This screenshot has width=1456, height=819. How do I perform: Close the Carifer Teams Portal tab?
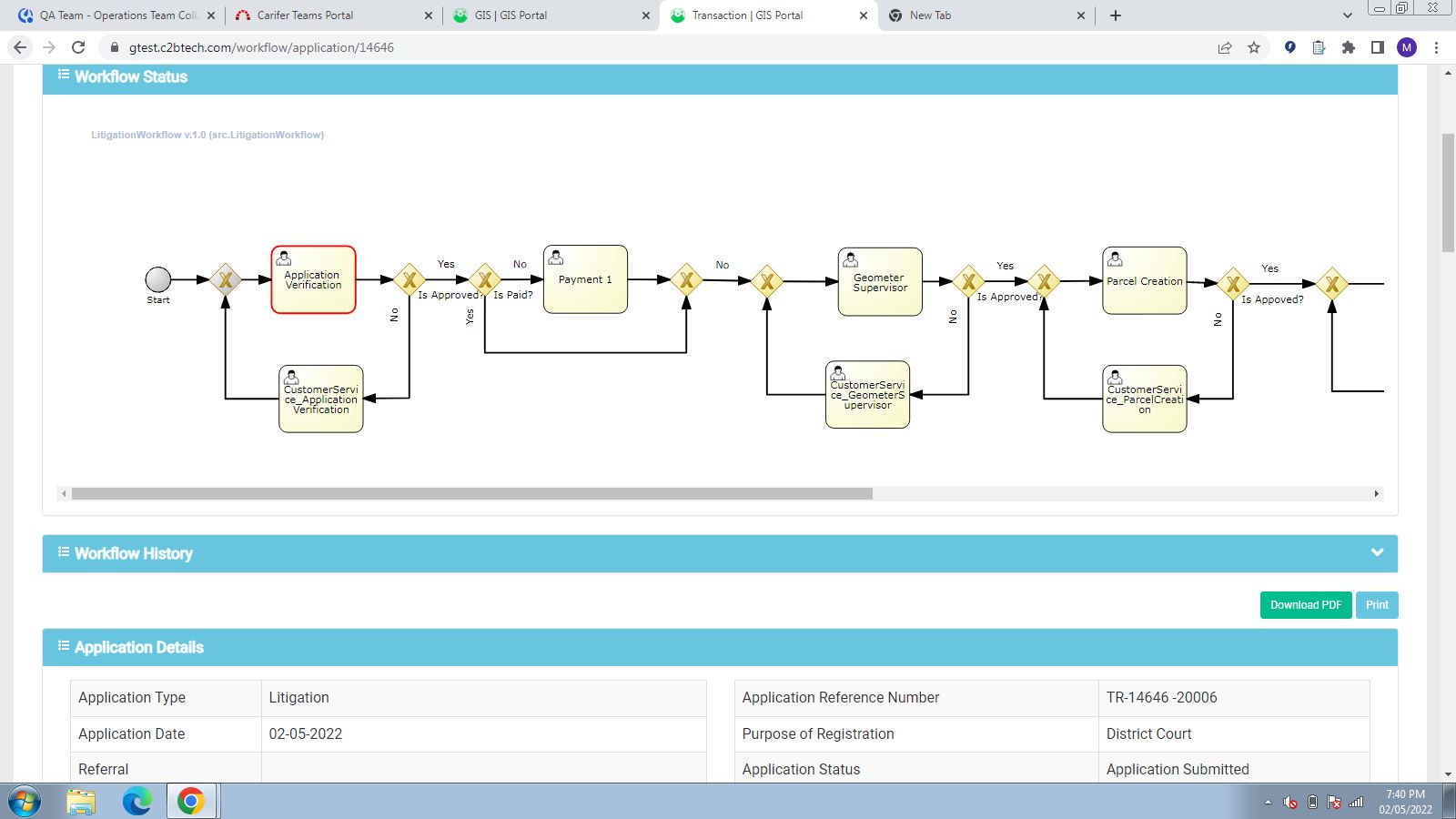pos(429,15)
